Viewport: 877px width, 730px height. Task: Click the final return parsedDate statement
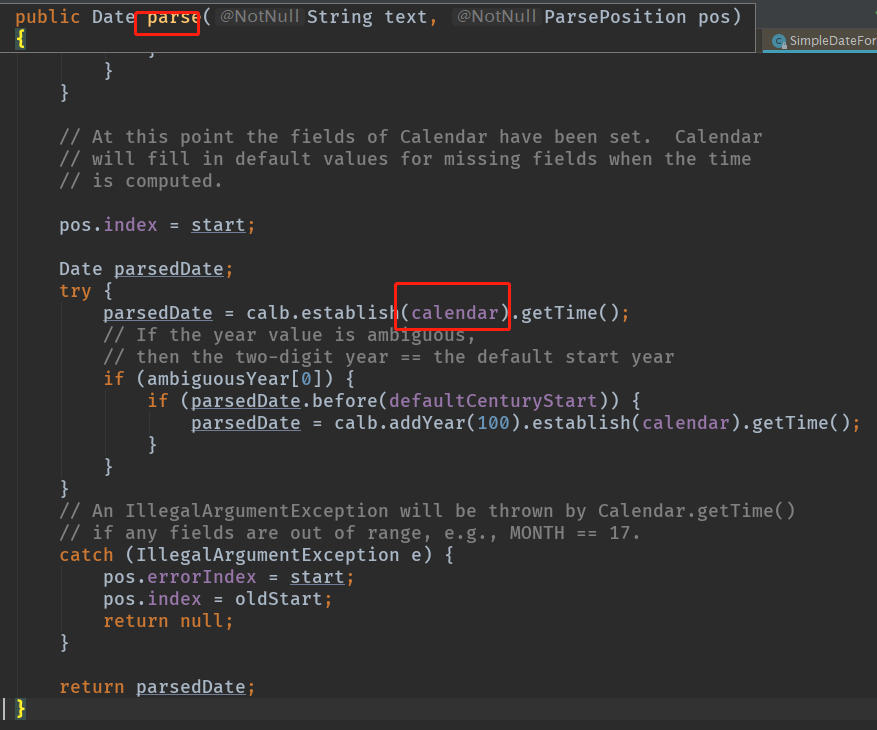click(155, 686)
